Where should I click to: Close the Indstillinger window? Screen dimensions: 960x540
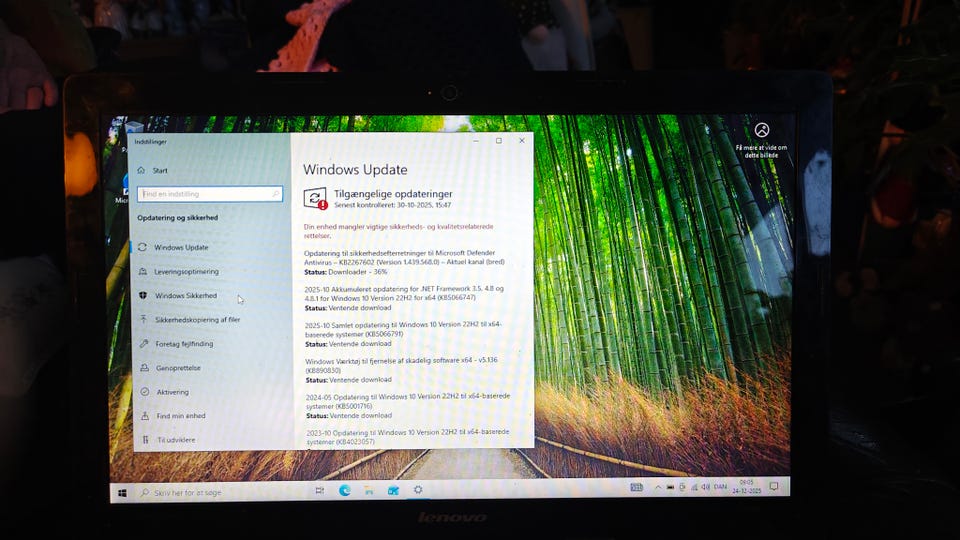click(x=522, y=141)
